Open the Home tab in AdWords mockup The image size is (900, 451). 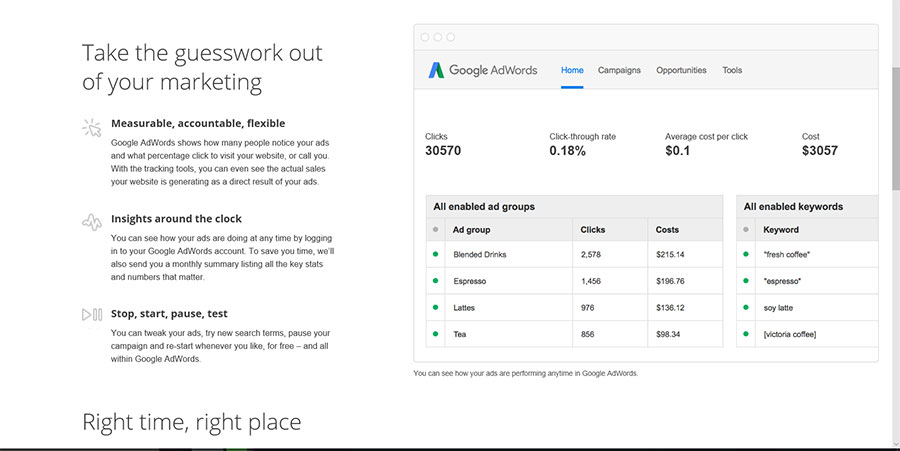coord(572,70)
